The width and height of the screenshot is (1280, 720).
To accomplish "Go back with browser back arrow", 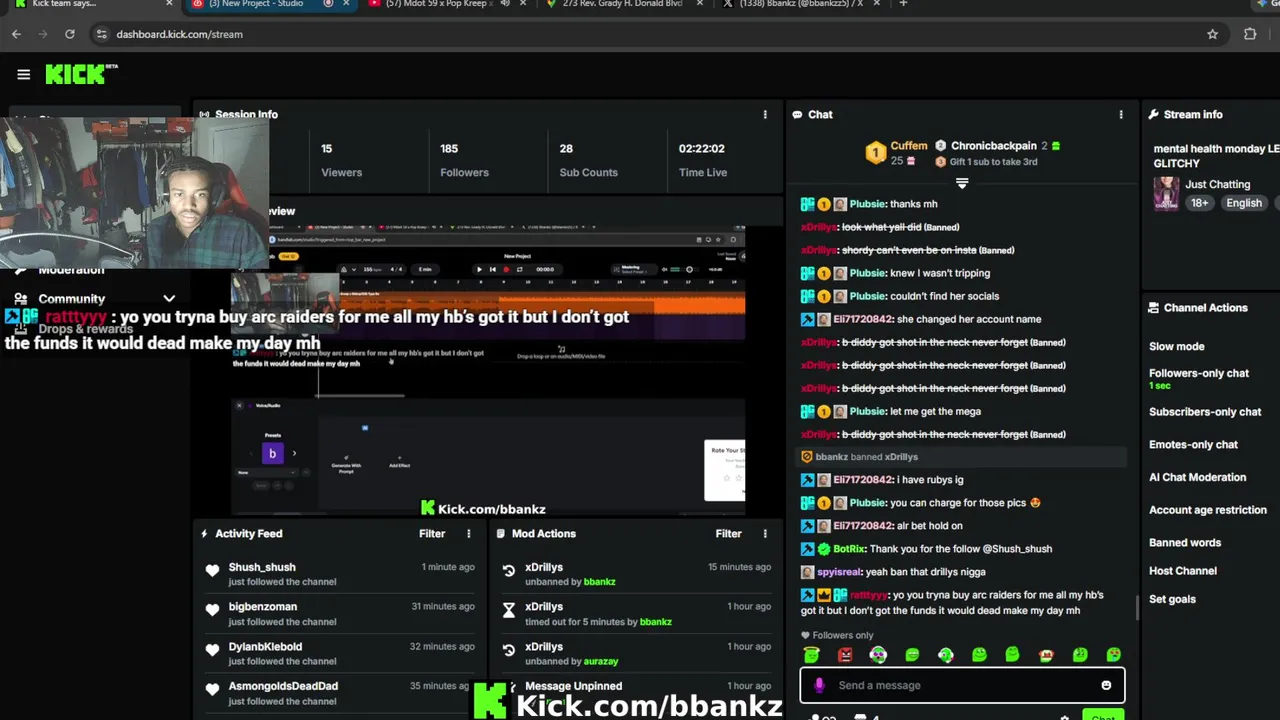I will pyautogui.click(x=16, y=34).
